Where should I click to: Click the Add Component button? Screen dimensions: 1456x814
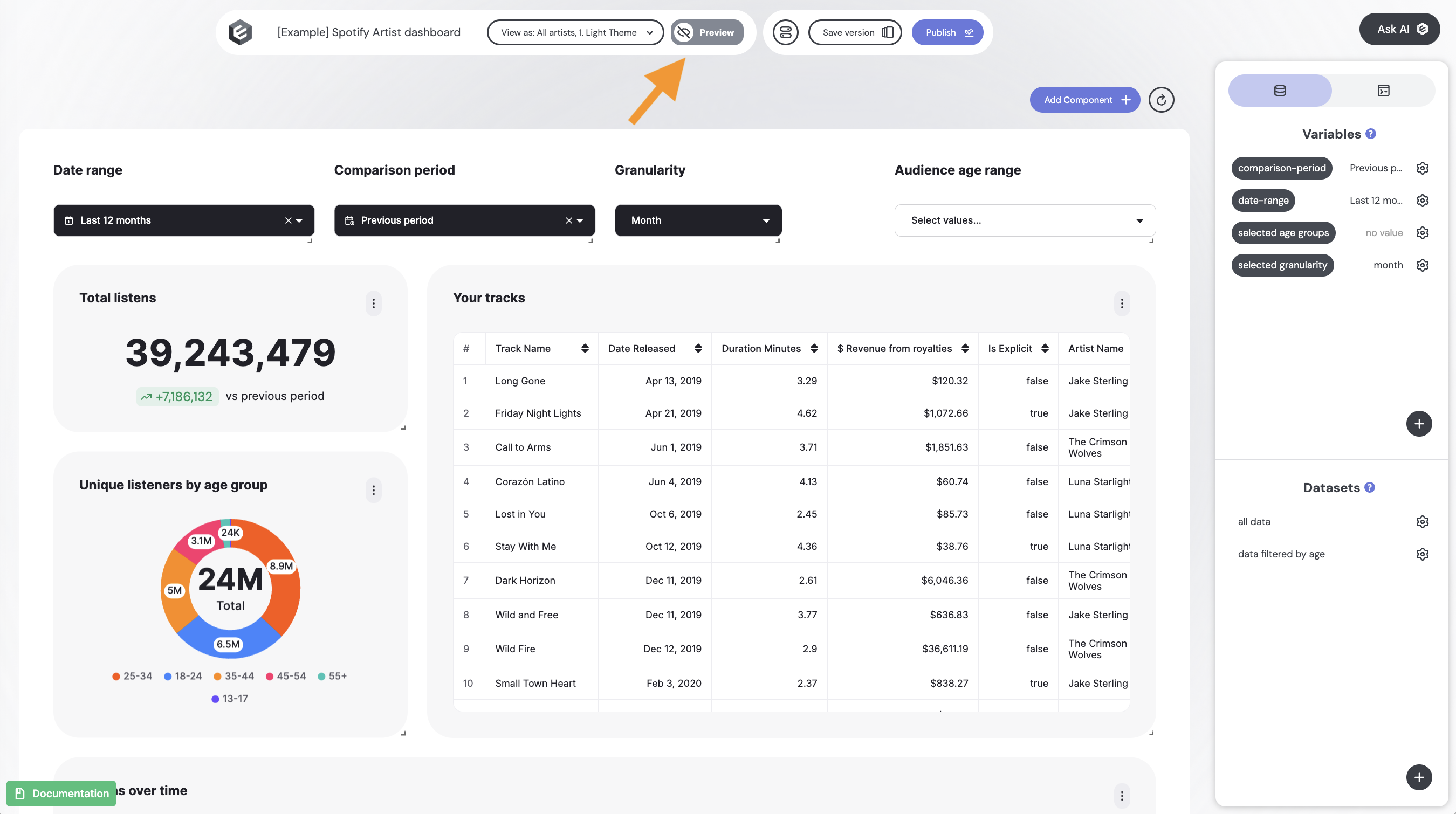(1084, 100)
